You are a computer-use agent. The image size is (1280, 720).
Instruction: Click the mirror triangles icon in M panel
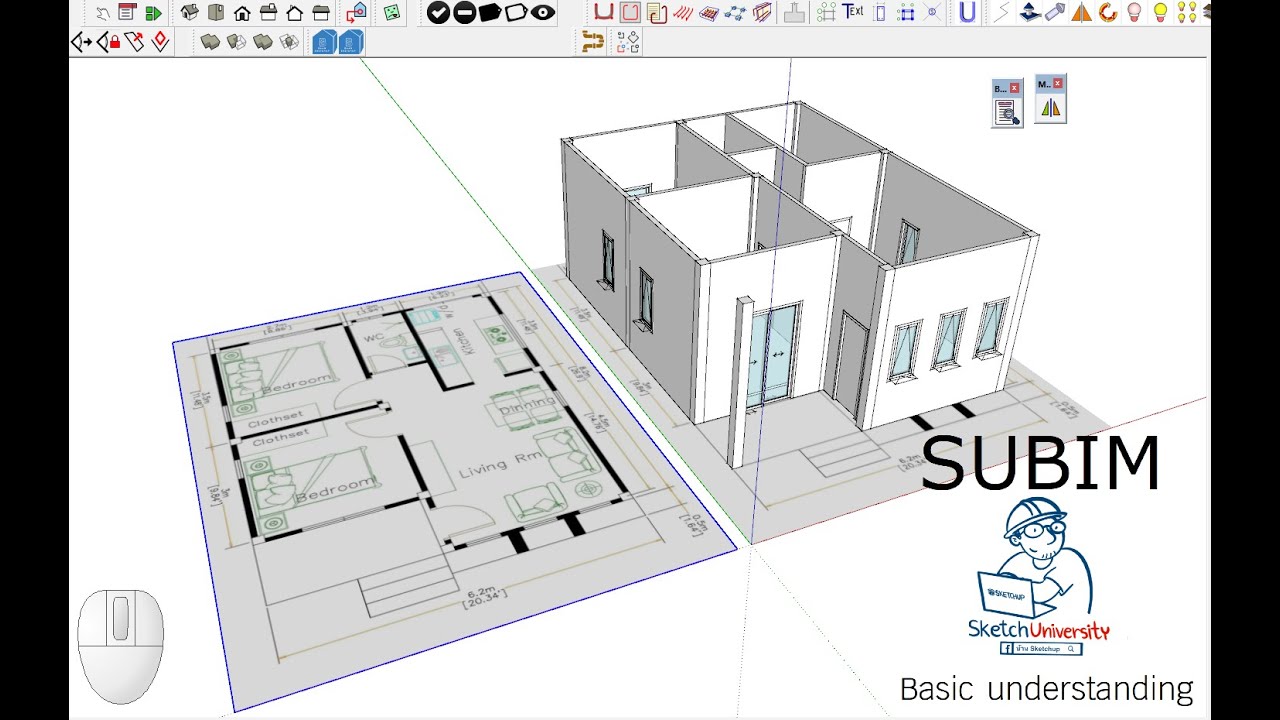1050,107
